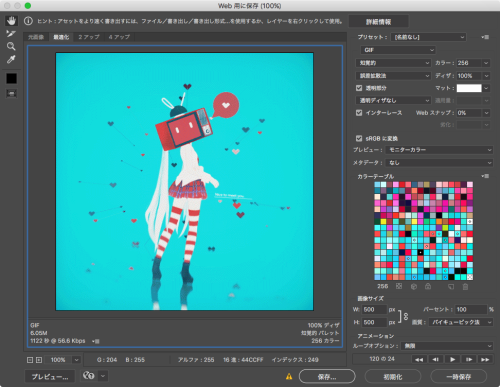500x387 pixels.
Task: Toggle the インターレース checkbox
Action: click(x=359, y=113)
